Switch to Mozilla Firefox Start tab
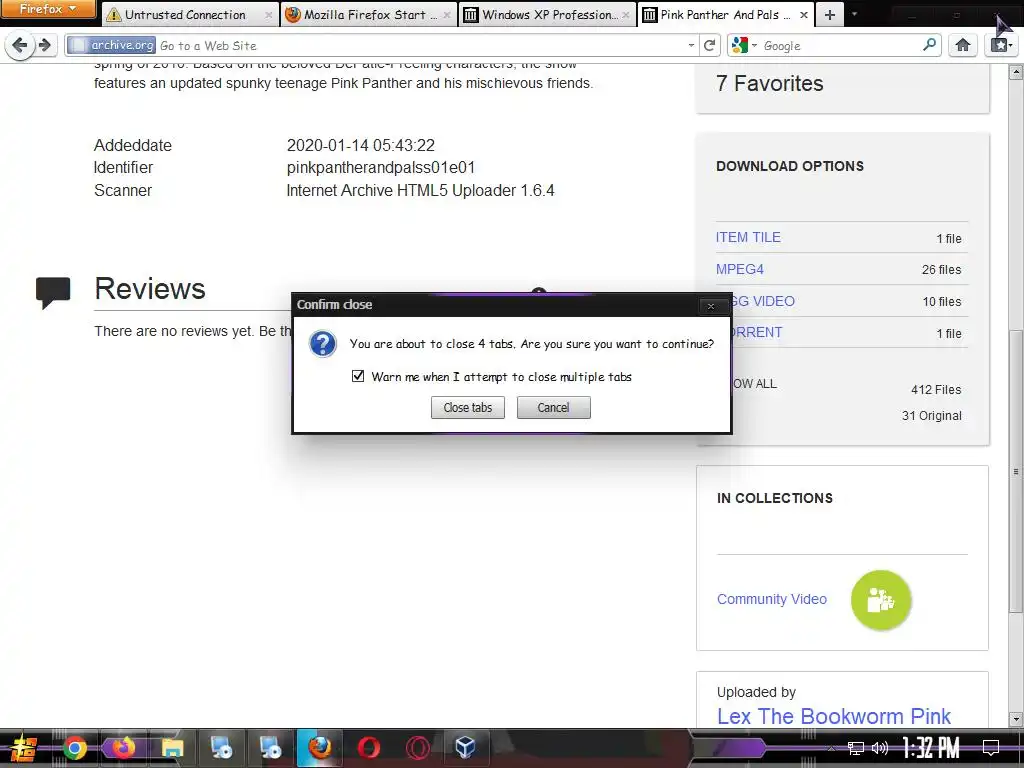 click(368, 14)
